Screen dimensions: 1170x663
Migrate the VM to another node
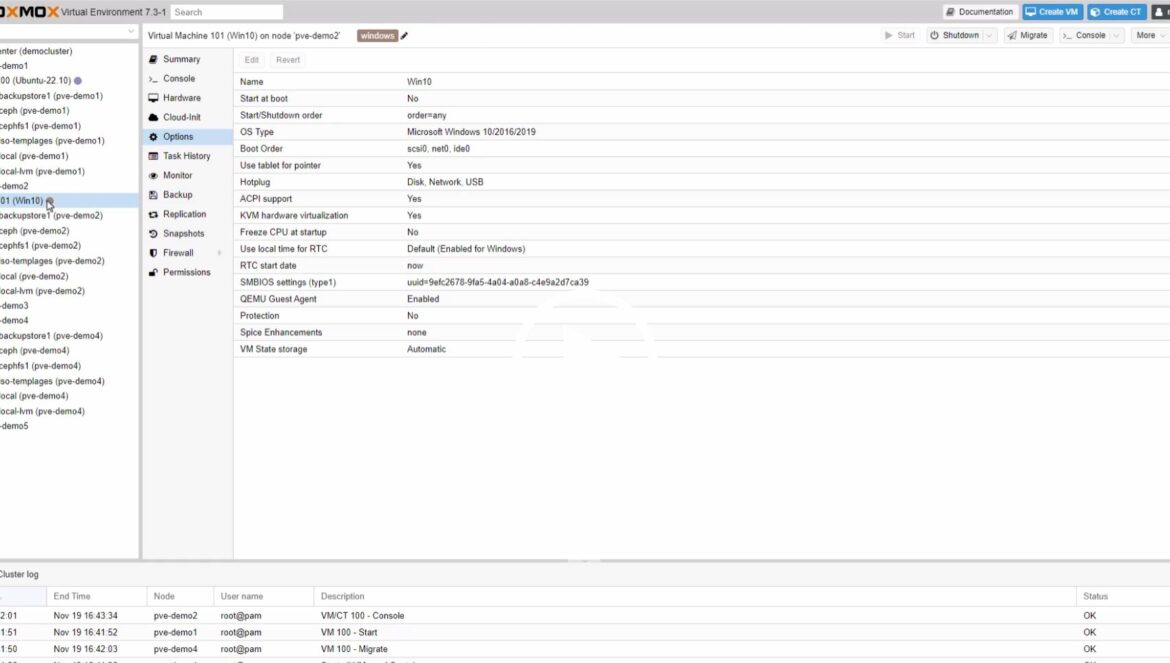(x=1027, y=35)
